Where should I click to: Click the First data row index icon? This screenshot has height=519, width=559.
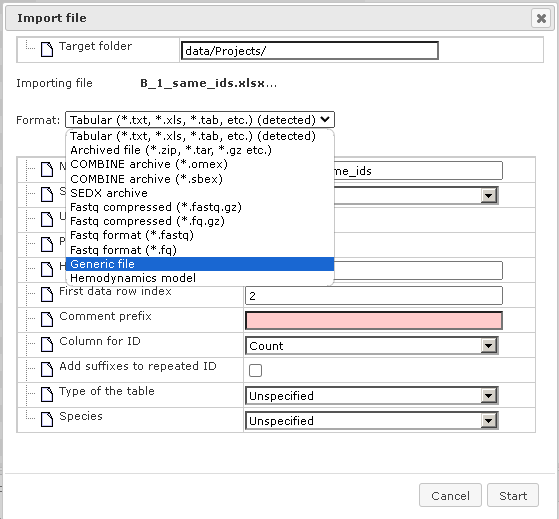47,294
